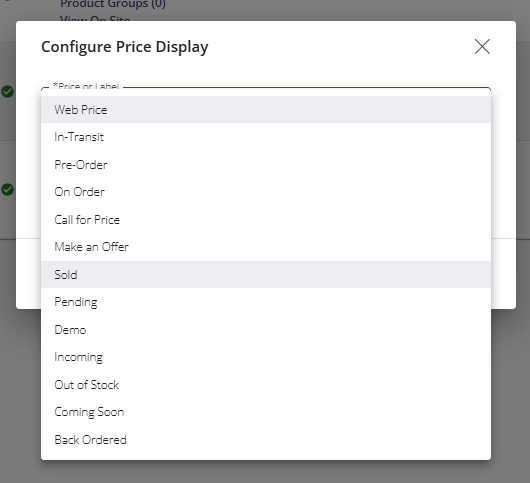This screenshot has width=530, height=483.
Task: Open the View On Site link
Action: click(95, 19)
